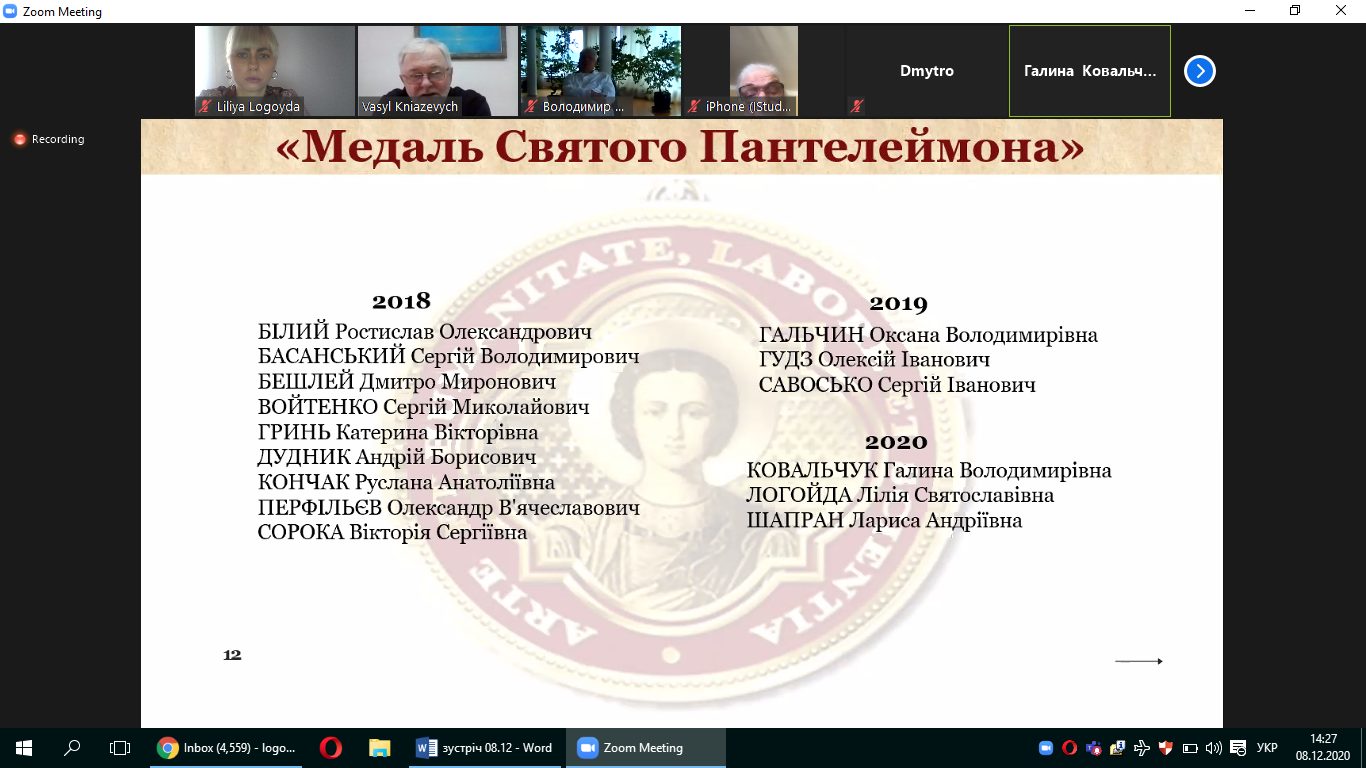
Task: Click the Zoom icon in system tray
Action: pyautogui.click(x=1046, y=748)
